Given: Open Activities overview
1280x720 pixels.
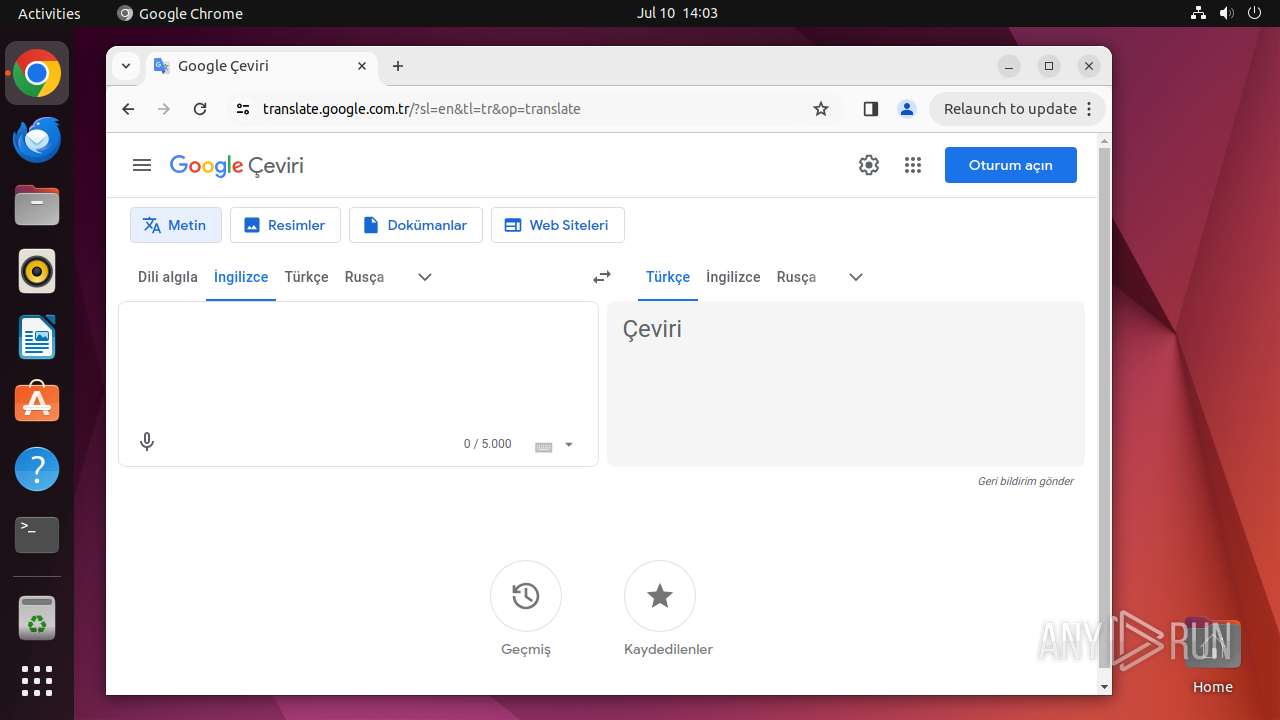Looking at the screenshot, I should click(x=49, y=13).
